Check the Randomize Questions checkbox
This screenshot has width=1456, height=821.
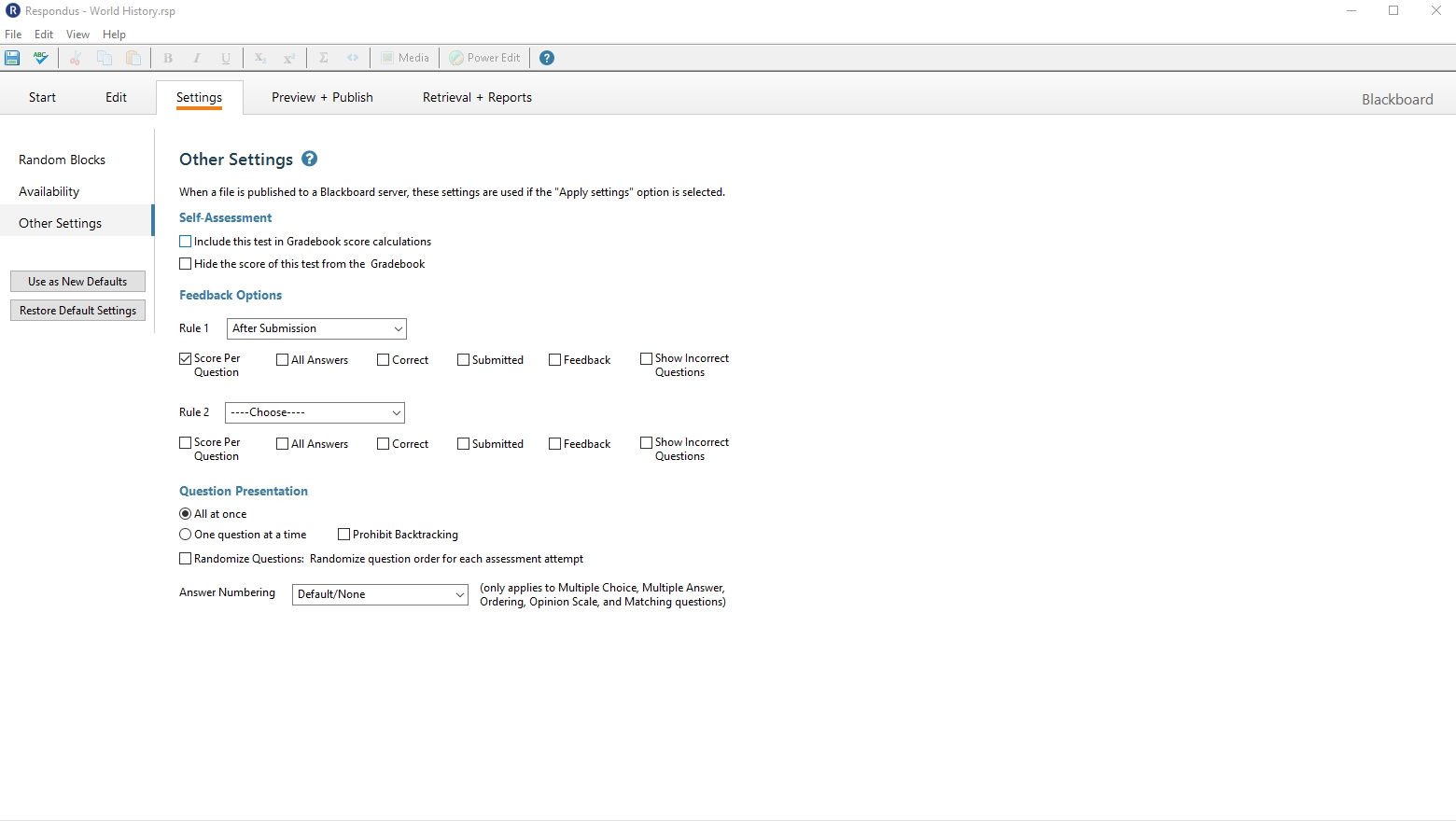pyautogui.click(x=186, y=559)
